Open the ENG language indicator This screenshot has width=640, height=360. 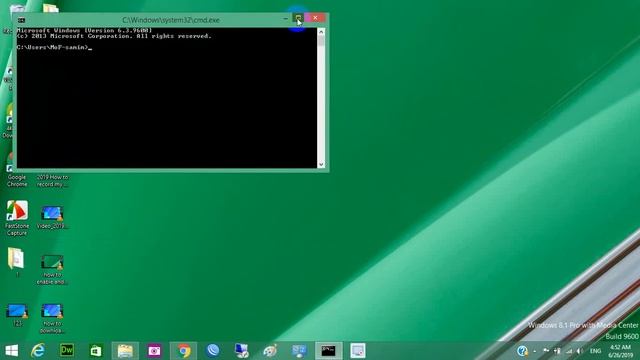click(596, 351)
